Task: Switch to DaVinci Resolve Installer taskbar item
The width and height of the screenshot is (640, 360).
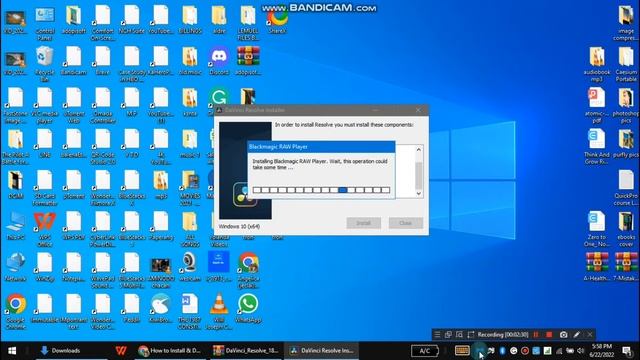Action: tap(322, 351)
